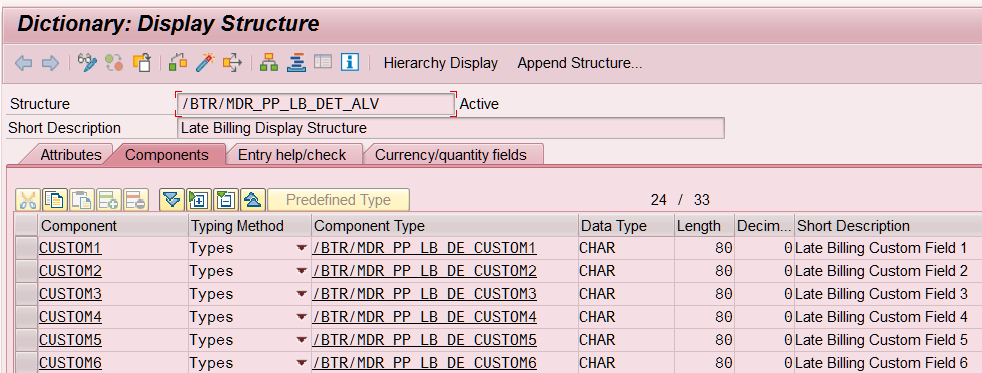982x373 pixels.
Task: Click the Expand Include plus icon
Action: (199, 200)
